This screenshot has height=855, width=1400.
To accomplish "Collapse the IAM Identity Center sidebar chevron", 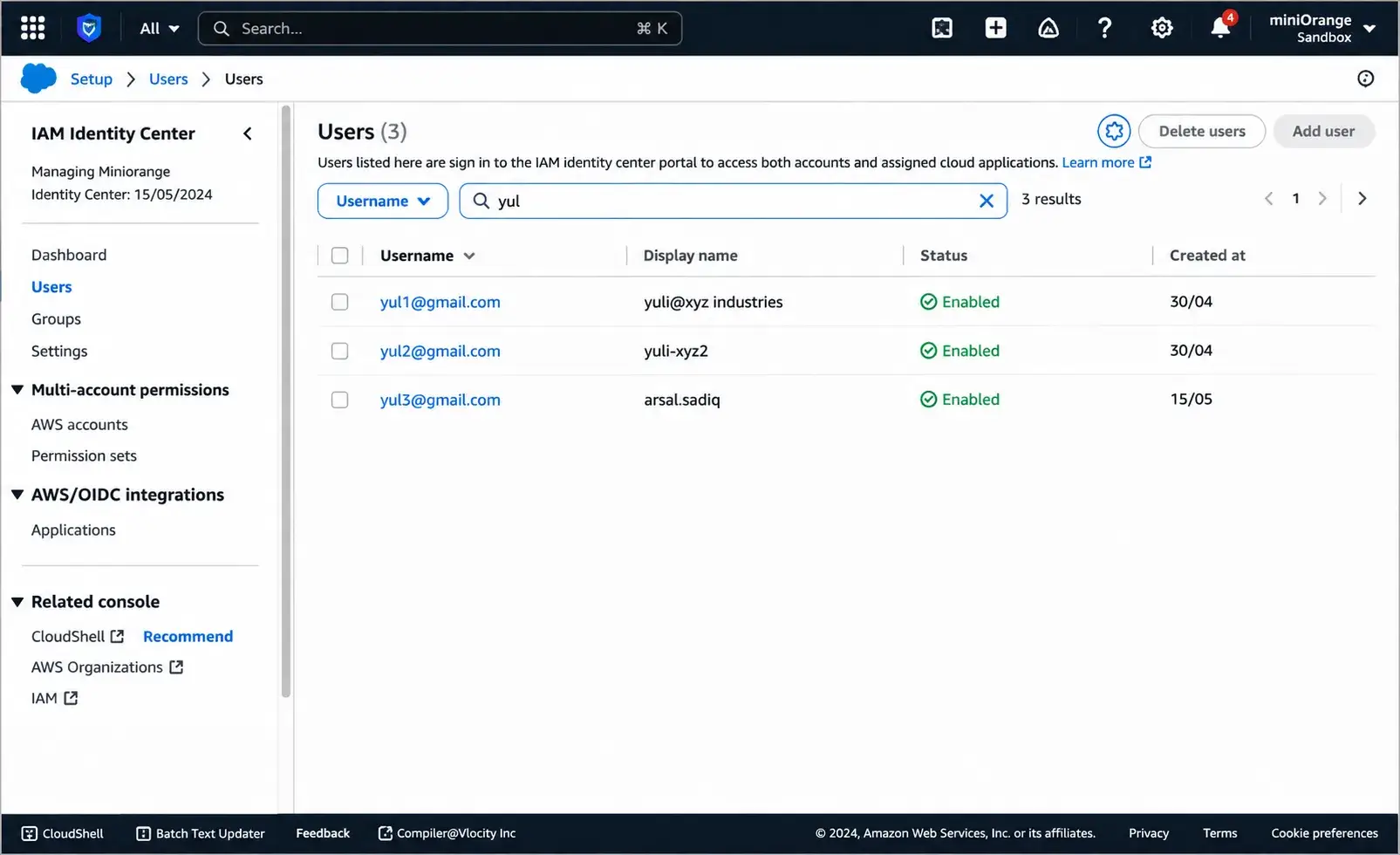I will point(248,133).
